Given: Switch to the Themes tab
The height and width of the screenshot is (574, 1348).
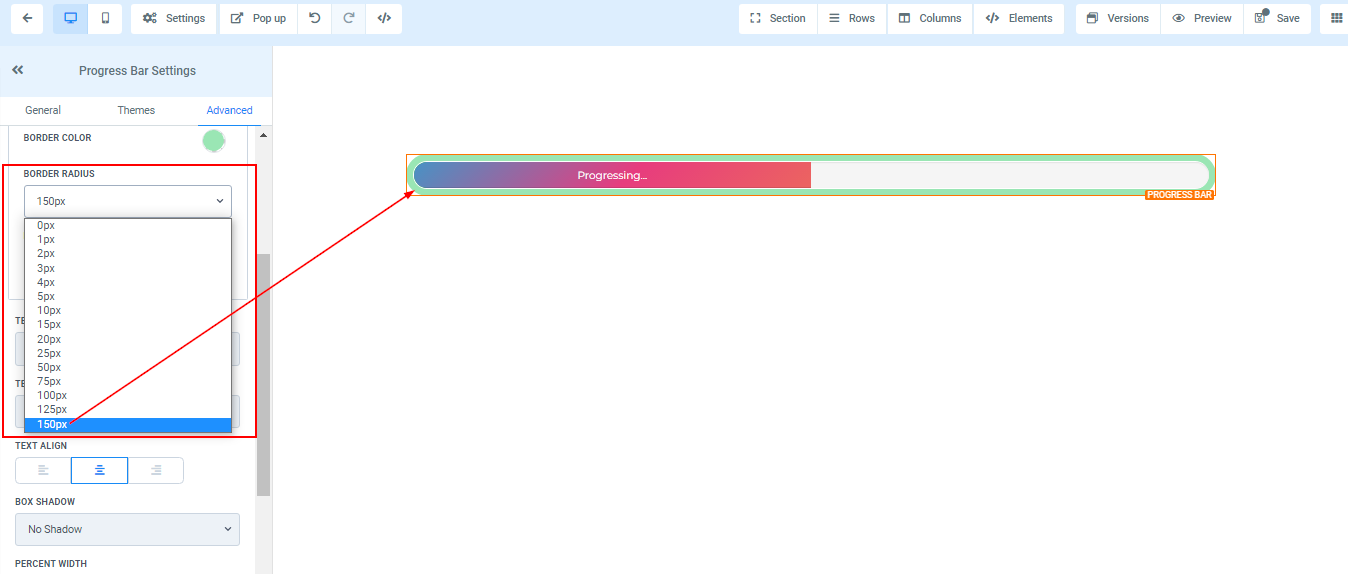Looking at the screenshot, I should [136, 110].
